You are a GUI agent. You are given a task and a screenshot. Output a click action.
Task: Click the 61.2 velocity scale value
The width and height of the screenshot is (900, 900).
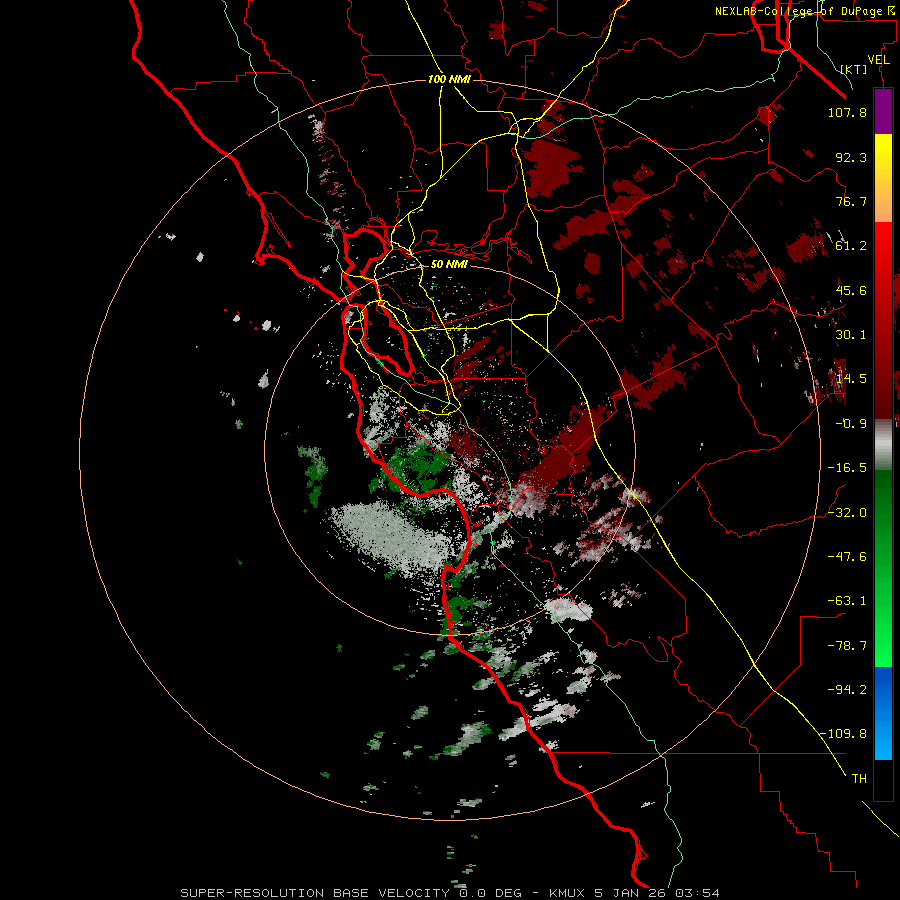tap(851, 246)
